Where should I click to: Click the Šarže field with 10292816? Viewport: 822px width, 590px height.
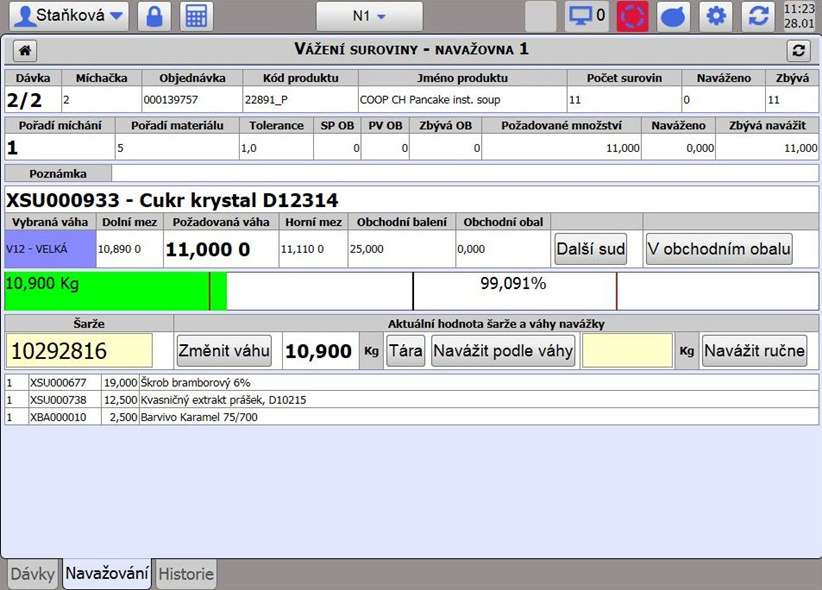coord(79,350)
